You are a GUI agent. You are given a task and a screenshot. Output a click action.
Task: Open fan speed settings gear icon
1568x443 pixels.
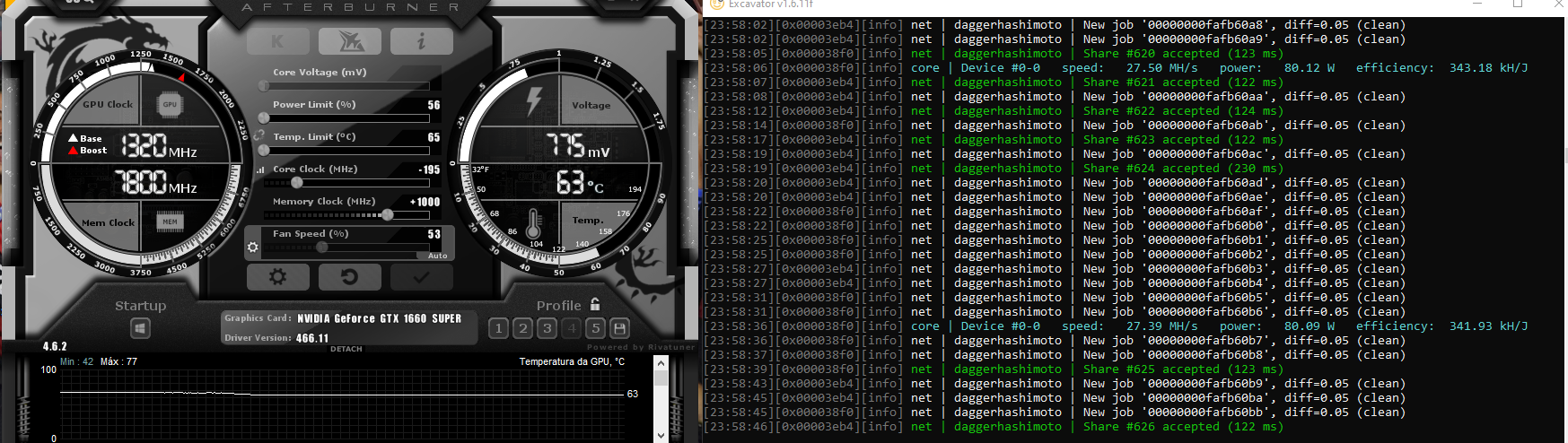tap(253, 248)
